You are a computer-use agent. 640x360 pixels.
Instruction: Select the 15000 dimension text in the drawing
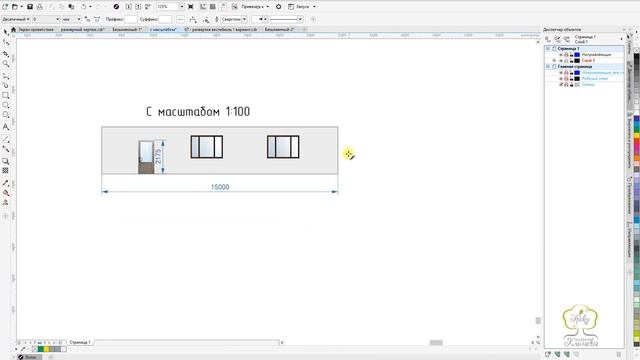tap(220, 187)
